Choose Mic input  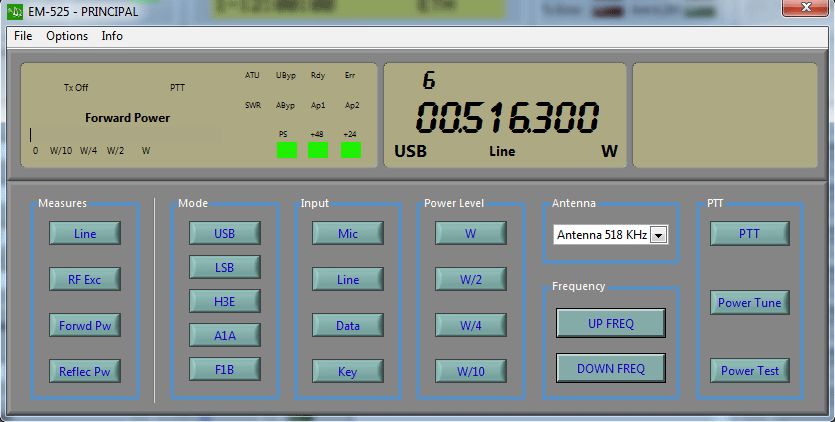coord(348,233)
